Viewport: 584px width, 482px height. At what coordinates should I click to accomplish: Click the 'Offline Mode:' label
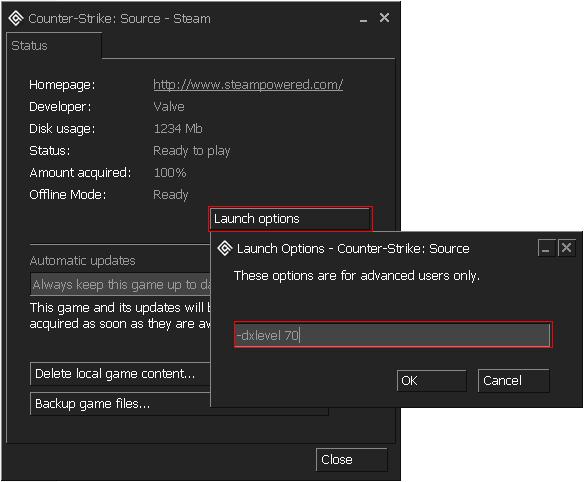point(68,195)
